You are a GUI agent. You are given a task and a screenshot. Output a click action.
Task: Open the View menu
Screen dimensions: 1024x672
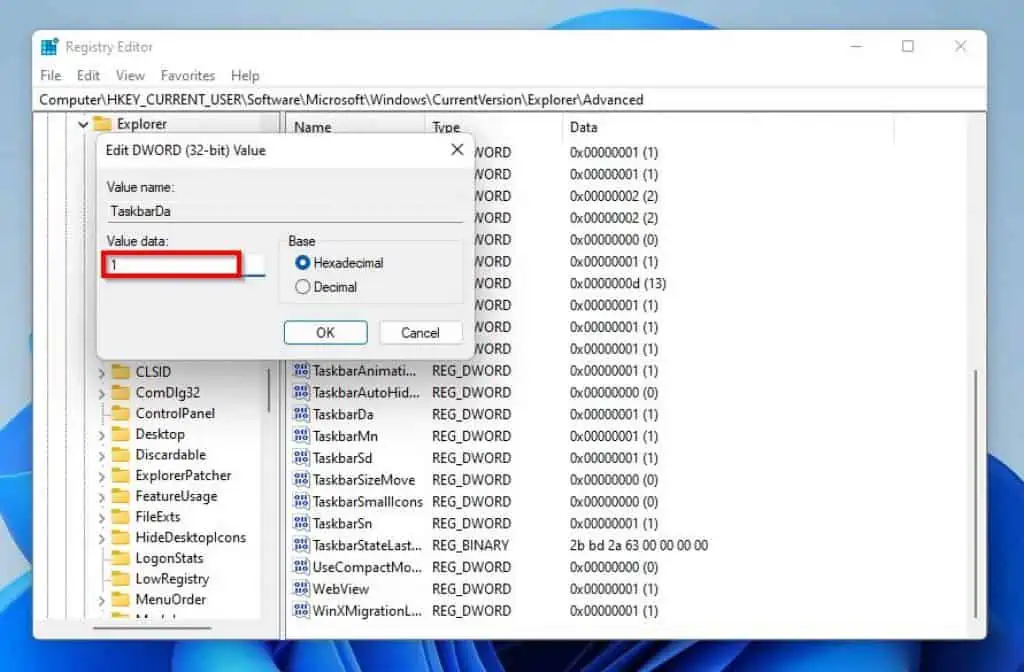click(130, 75)
